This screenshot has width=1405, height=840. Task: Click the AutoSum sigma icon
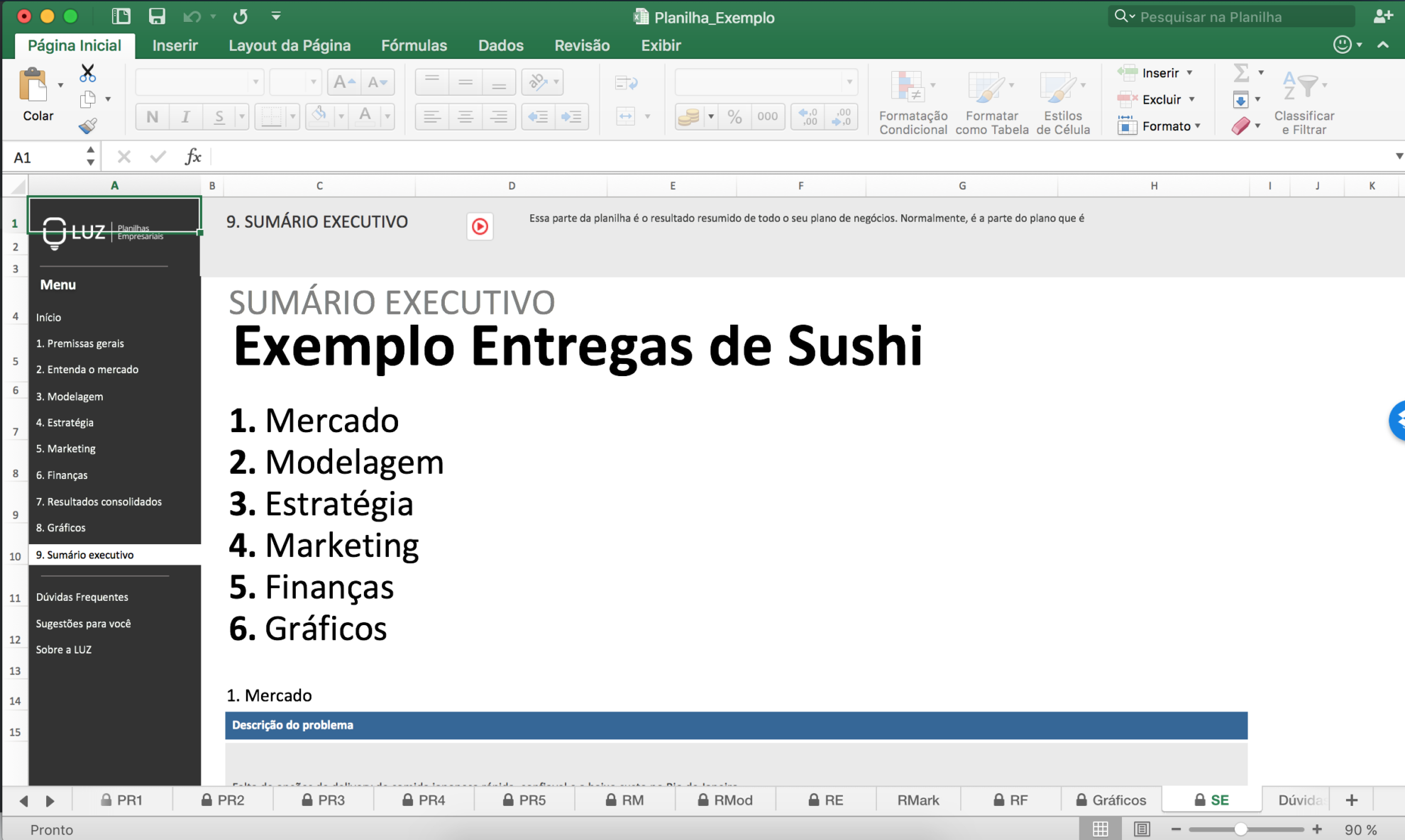(x=1241, y=72)
